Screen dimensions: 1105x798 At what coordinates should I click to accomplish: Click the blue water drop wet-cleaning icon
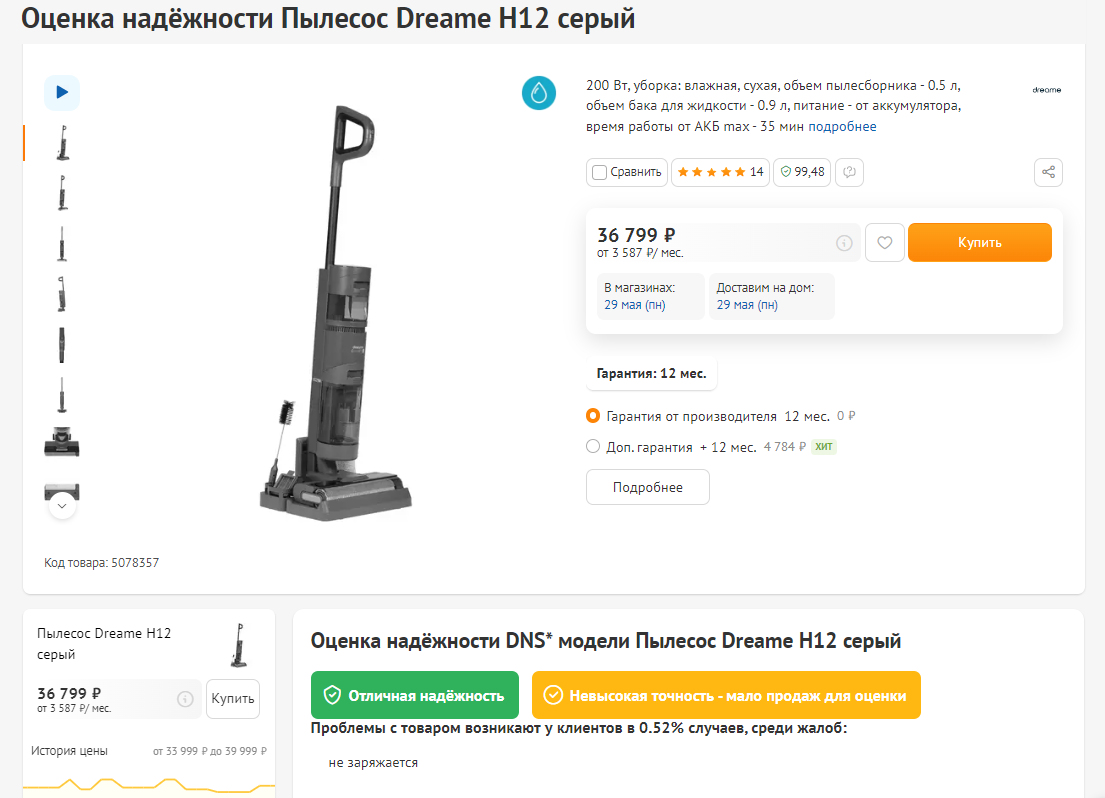[539, 93]
